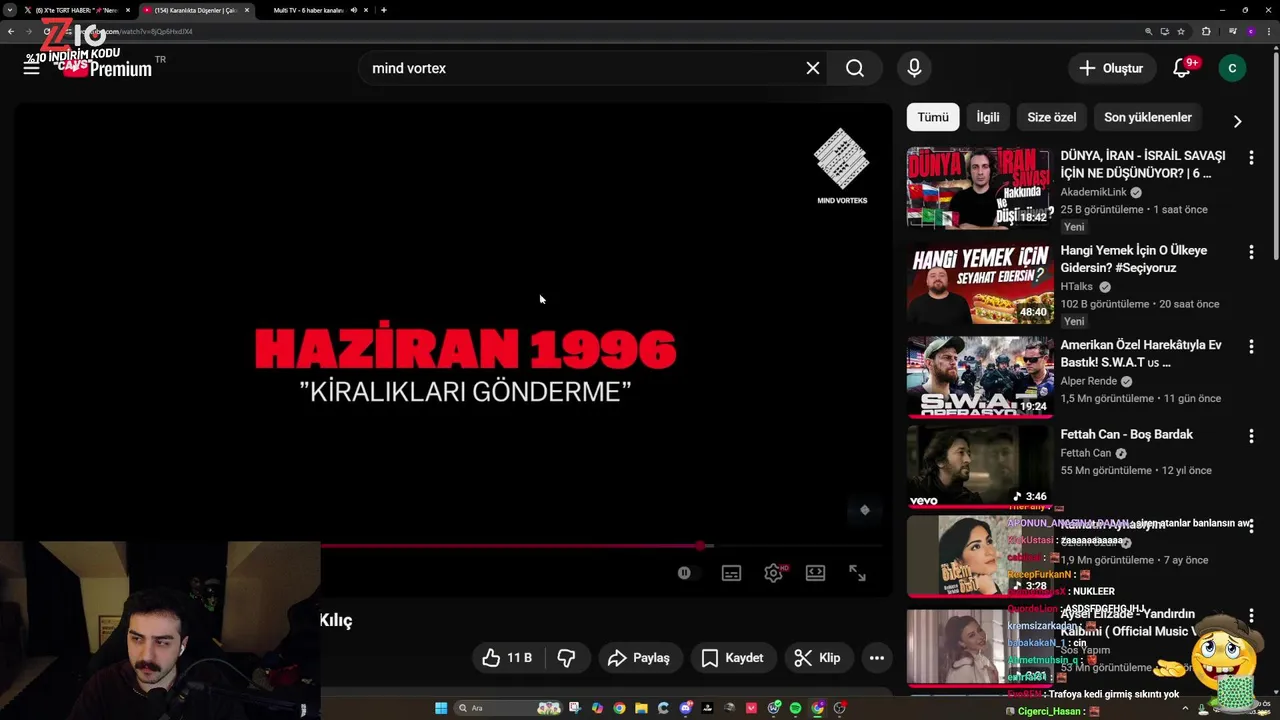This screenshot has height=720, width=1280.
Task: Select the Size özel filter chip
Action: (x=1052, y=117)
